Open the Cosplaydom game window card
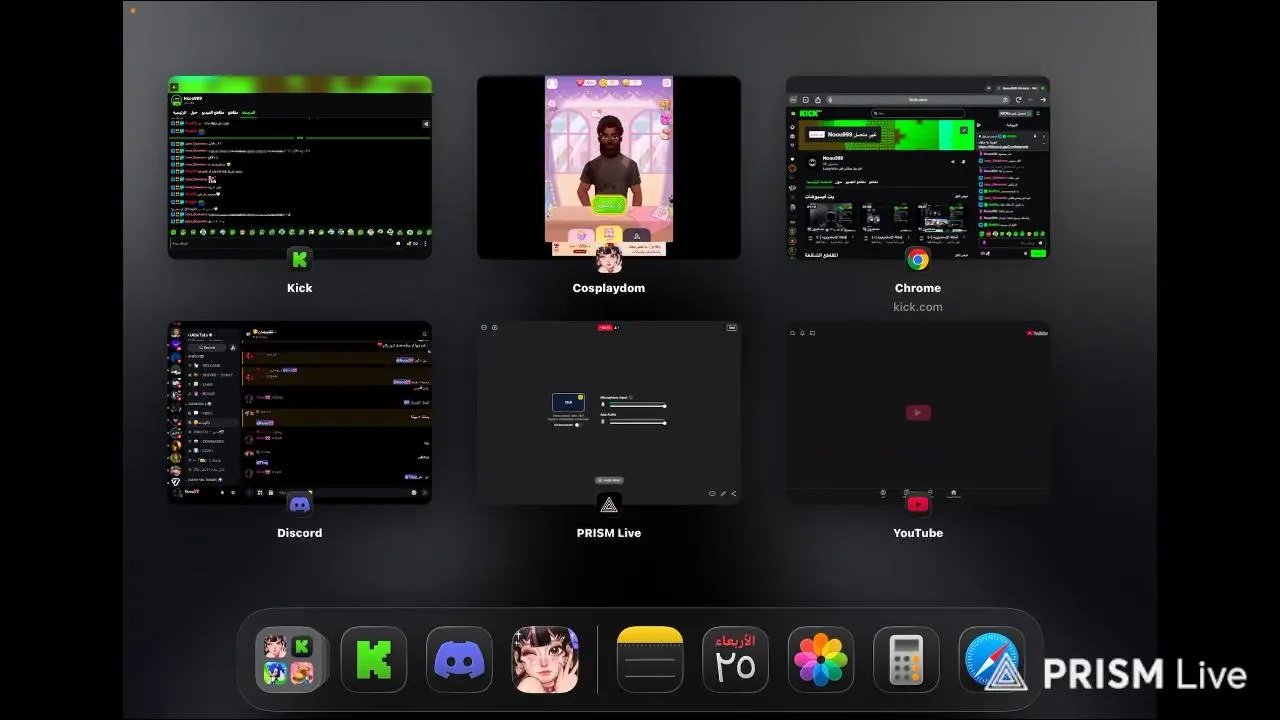1280x720 pixels. point(609,167)
